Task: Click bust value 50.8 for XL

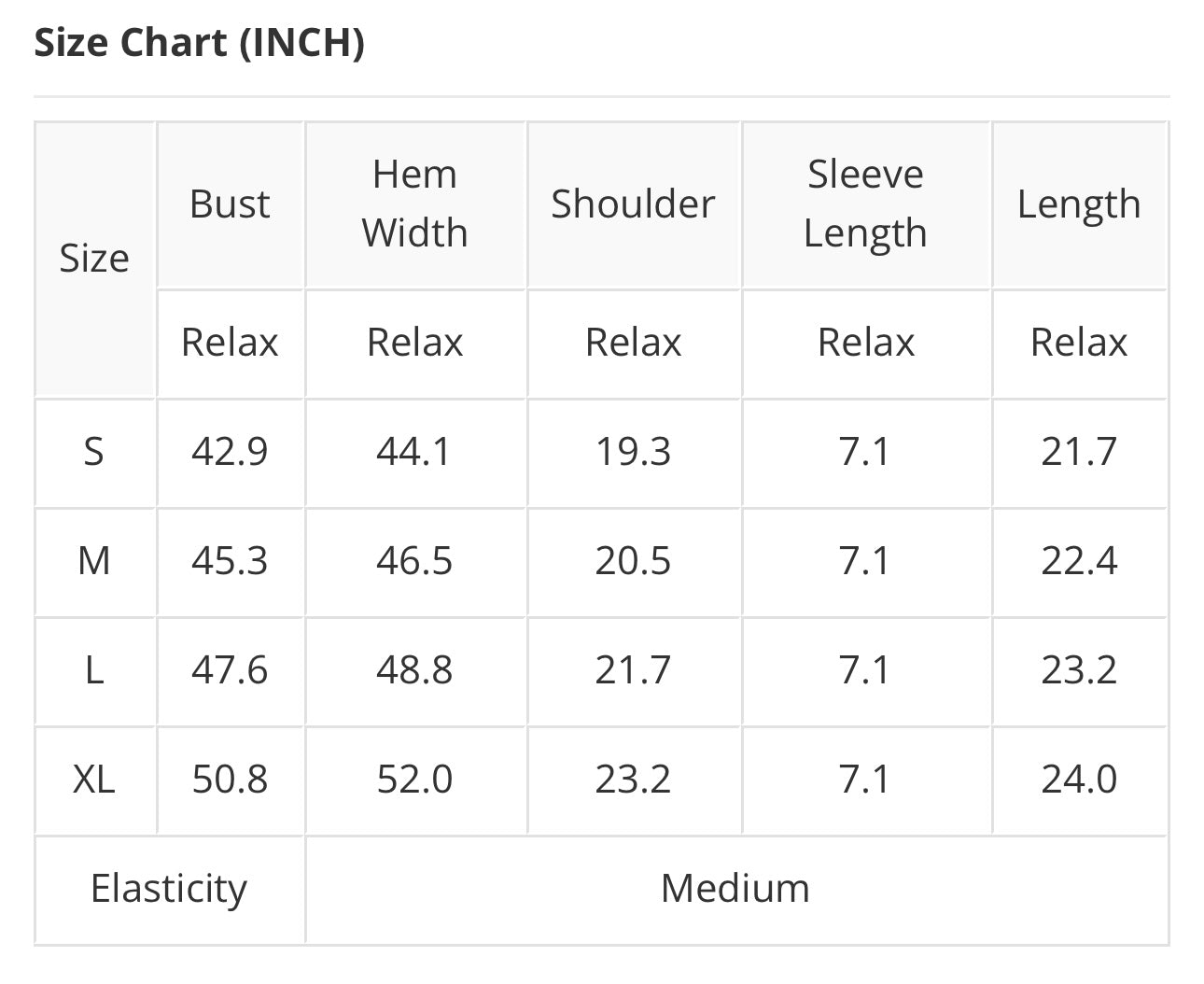Action: [x=230, y=780]
